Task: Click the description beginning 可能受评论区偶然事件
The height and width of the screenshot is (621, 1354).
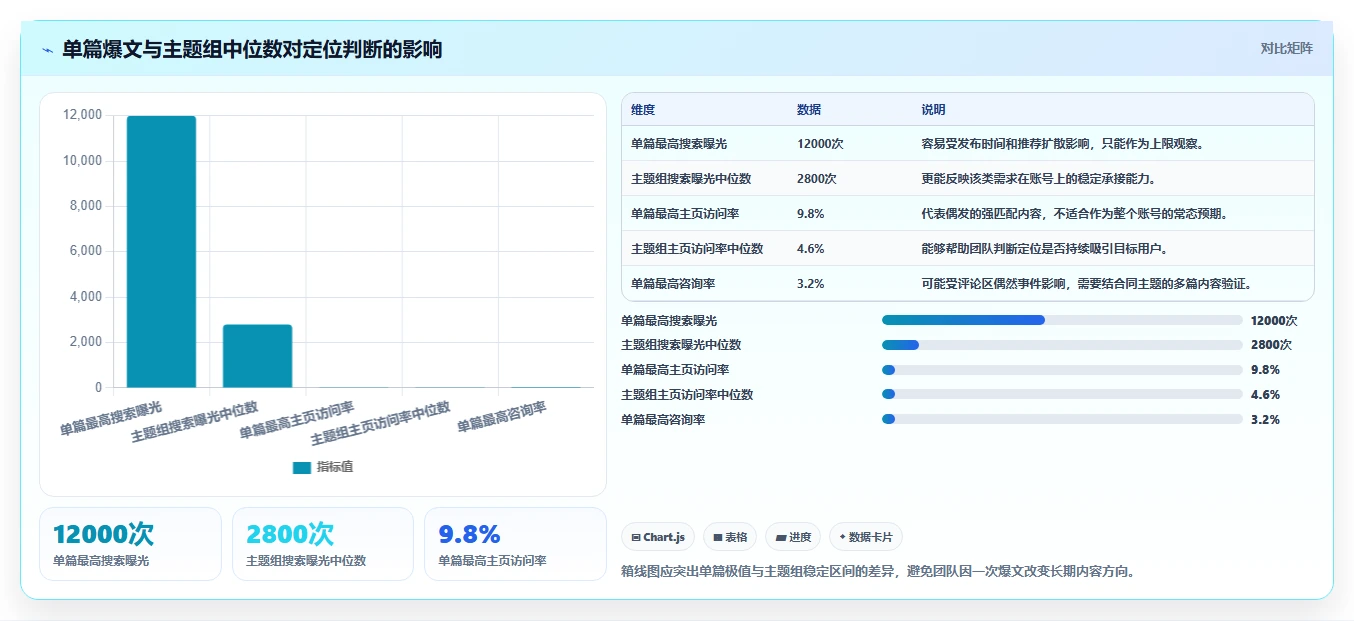Action: 1087,284
